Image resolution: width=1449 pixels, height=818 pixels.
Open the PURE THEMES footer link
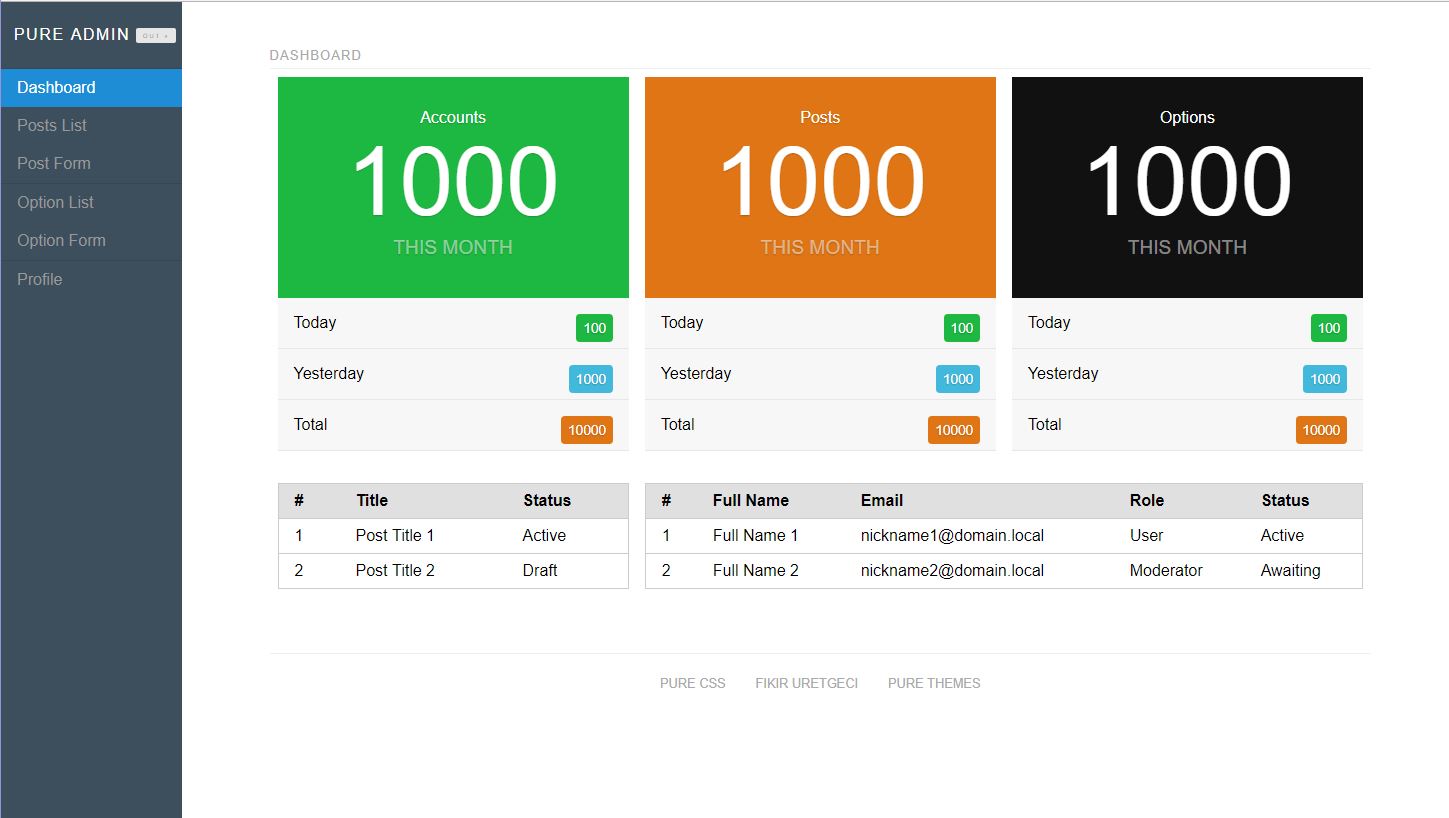coord(934,684)
